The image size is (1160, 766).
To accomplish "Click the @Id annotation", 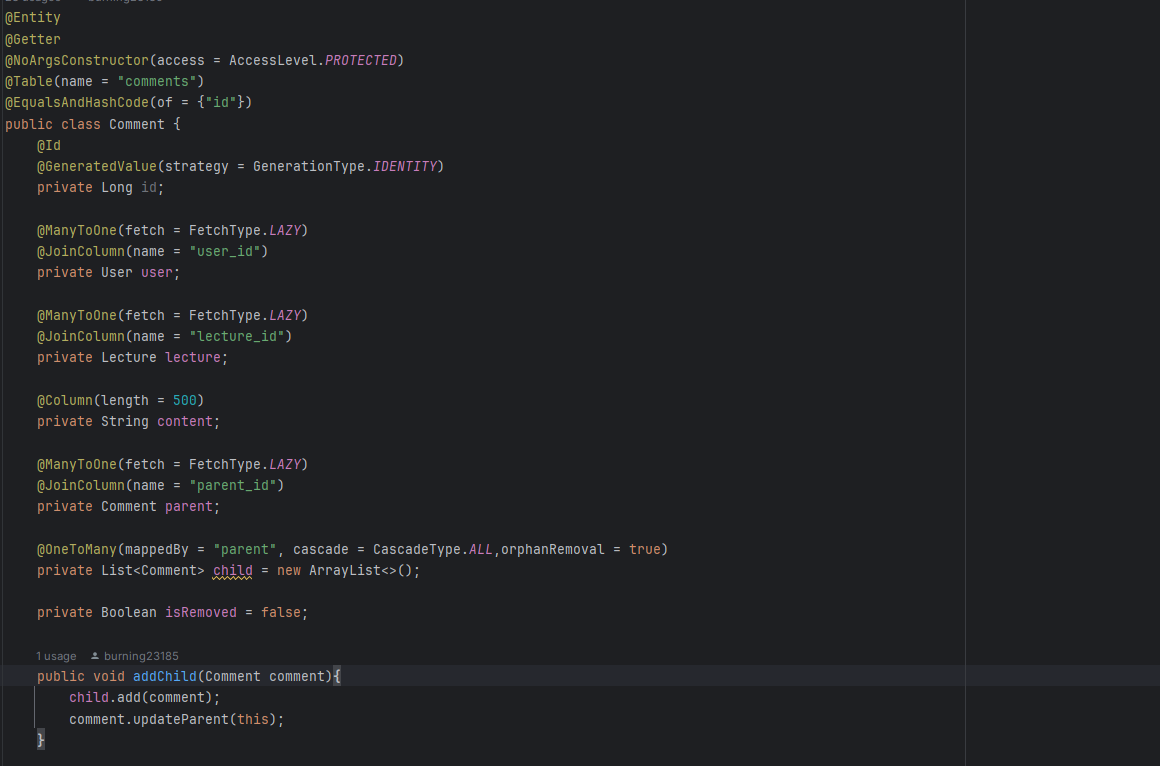I will click(49, 146).
